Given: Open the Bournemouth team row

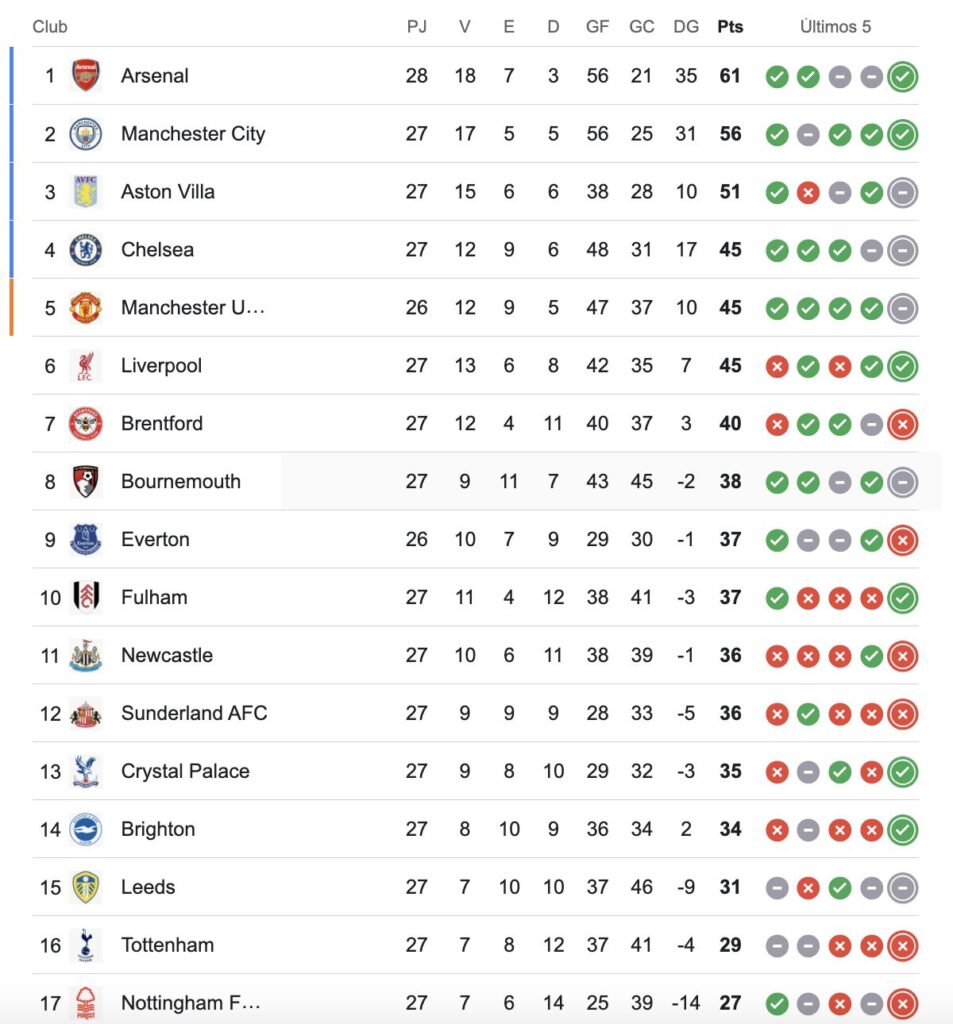Looking at the screenshot, I should [180, 482].
